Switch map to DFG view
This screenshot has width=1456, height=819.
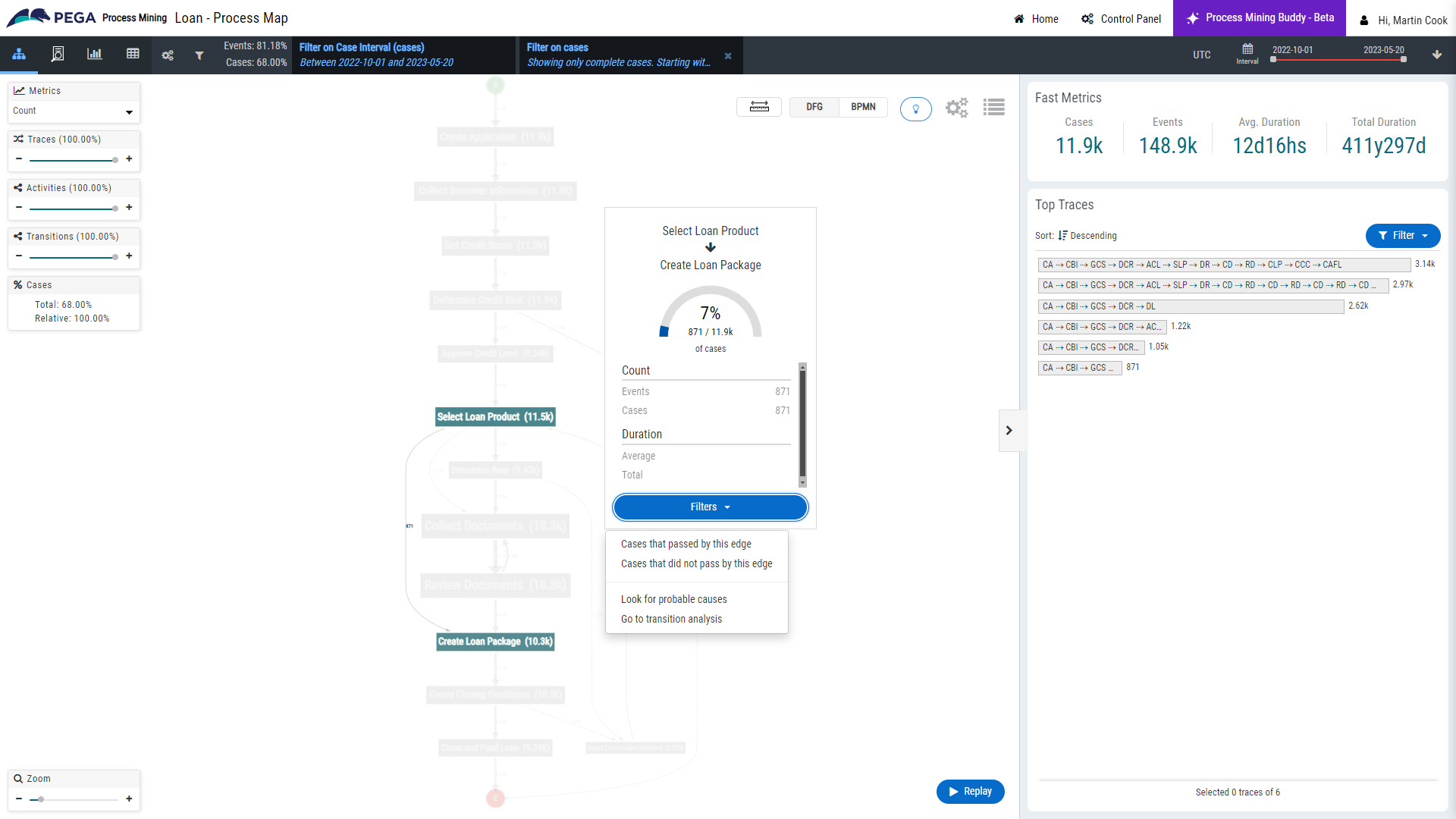pyautogui.click(x=814, y=107)
